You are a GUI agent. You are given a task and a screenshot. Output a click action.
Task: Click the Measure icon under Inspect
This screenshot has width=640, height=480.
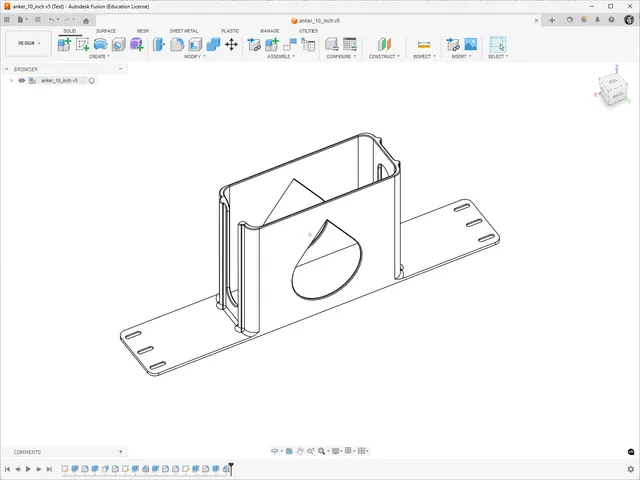pyautogui.click(x=424, y=44)
